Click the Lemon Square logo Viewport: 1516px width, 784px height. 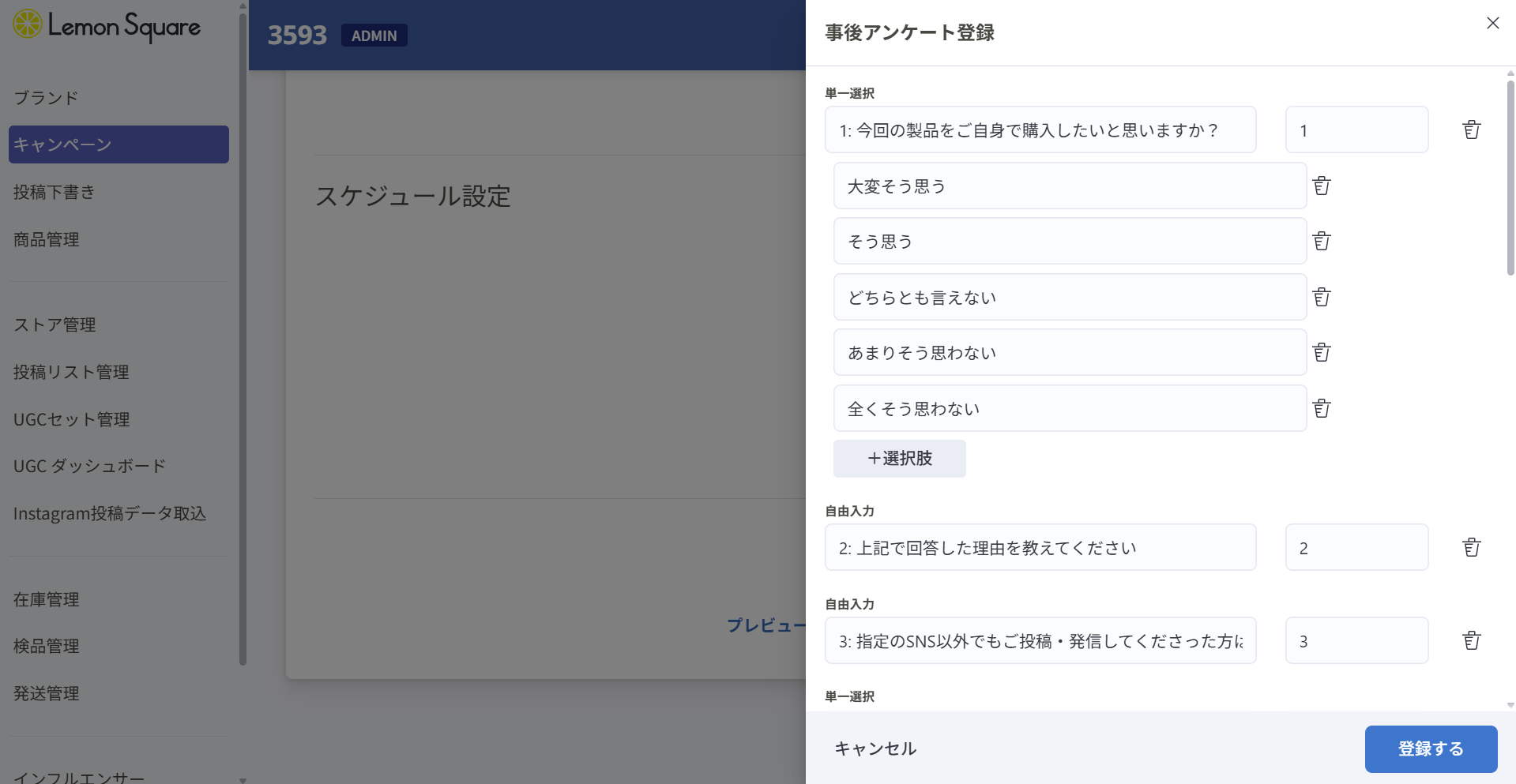coord(107,26)
